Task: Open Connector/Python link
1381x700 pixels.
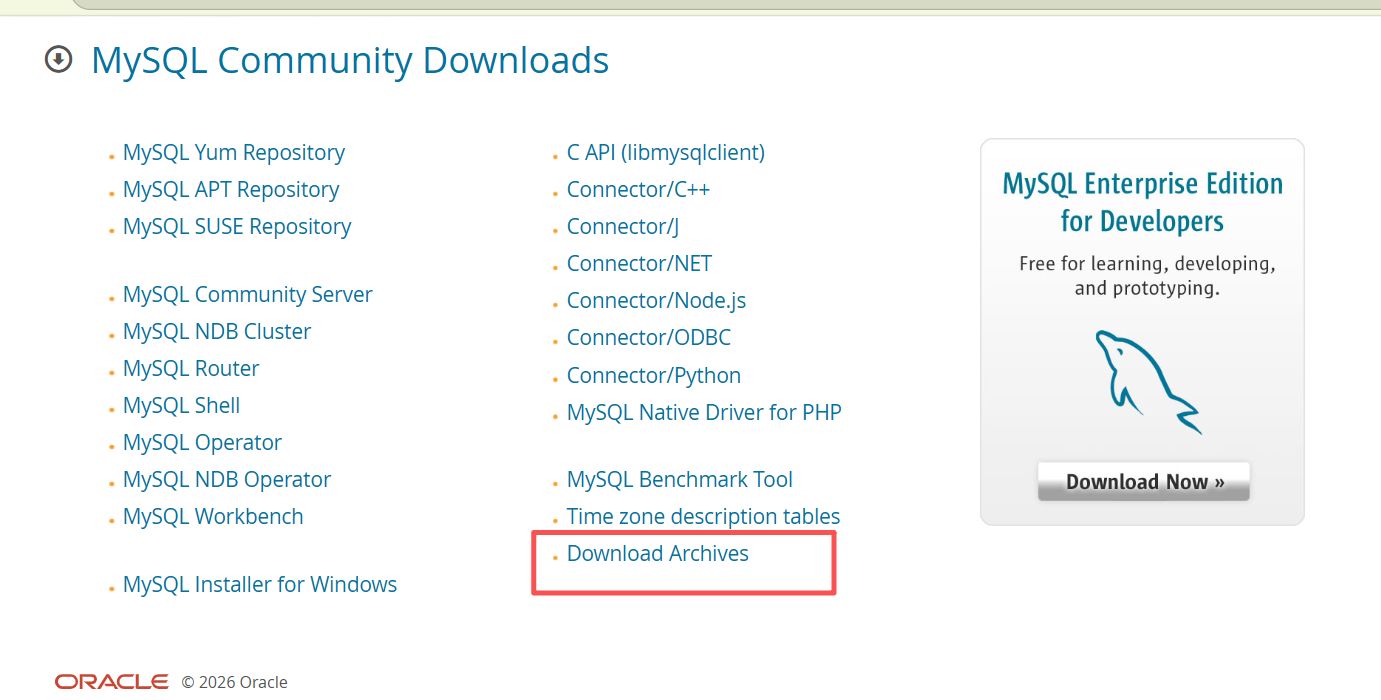Action: 654,376
